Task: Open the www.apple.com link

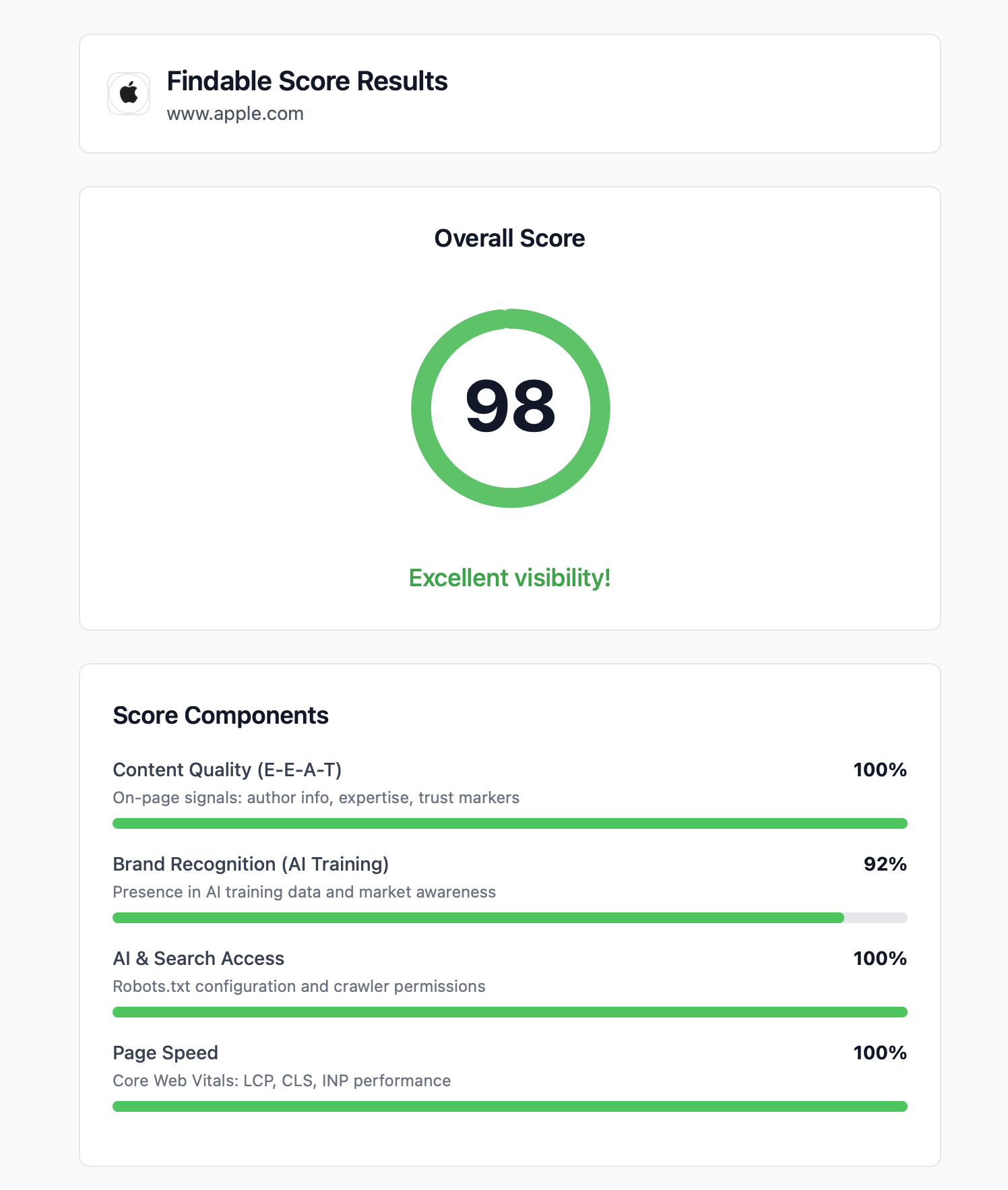Action: coord(235,114)
